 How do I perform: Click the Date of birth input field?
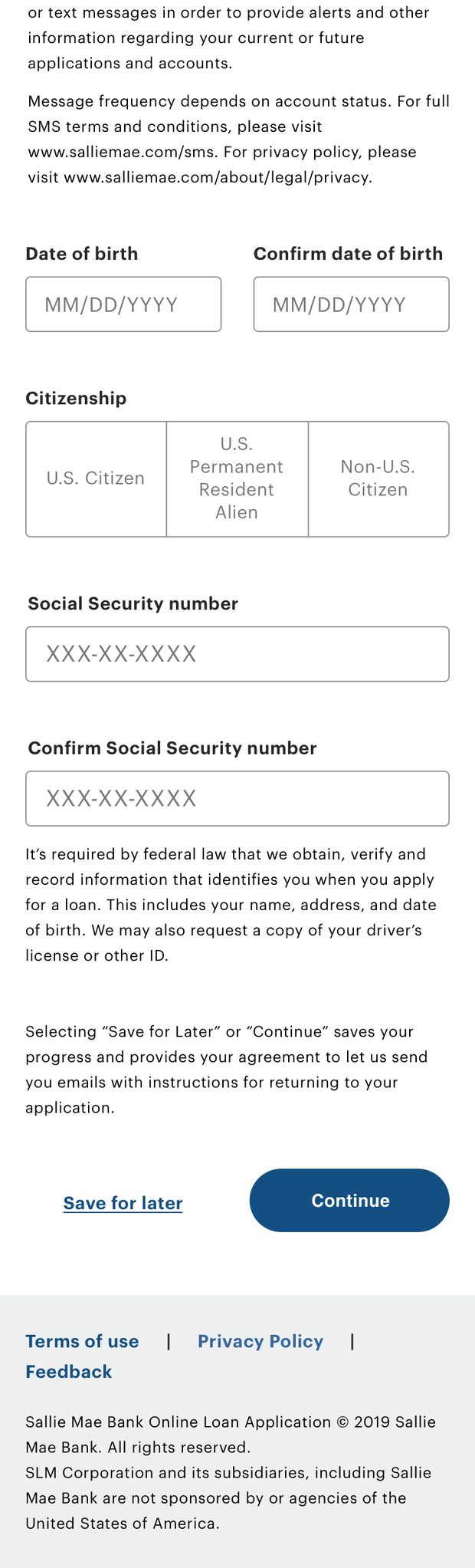[123, 304]
